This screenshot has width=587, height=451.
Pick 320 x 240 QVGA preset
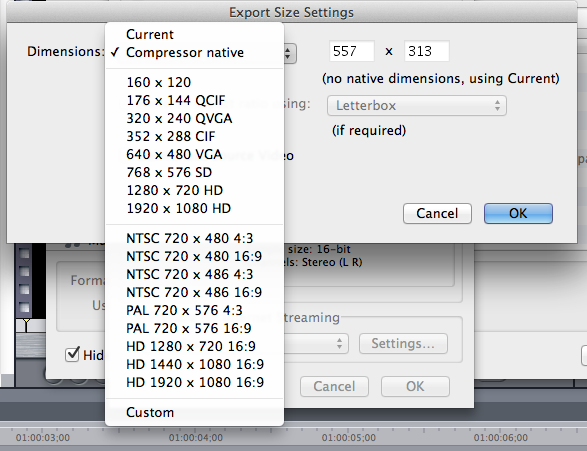tap(194, 118)
